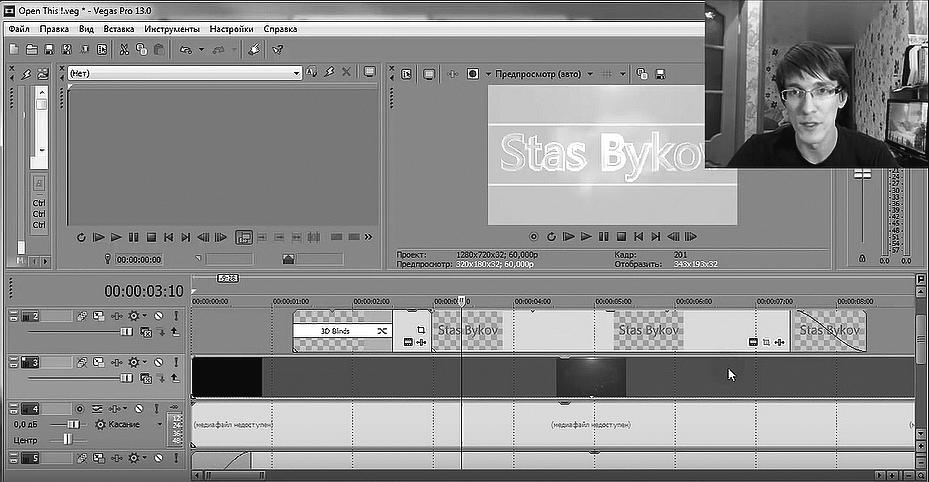Click the Copy icon in the toolbar
The width and height of the screenshot is (929, 482).
tap(141, 50)
